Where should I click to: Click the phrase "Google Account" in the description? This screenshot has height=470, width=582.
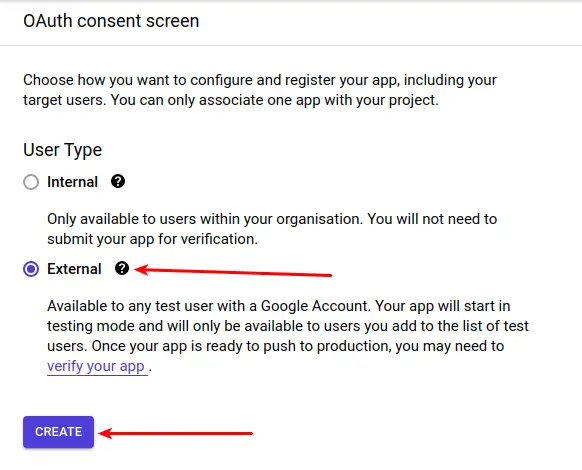coord(314,306)
